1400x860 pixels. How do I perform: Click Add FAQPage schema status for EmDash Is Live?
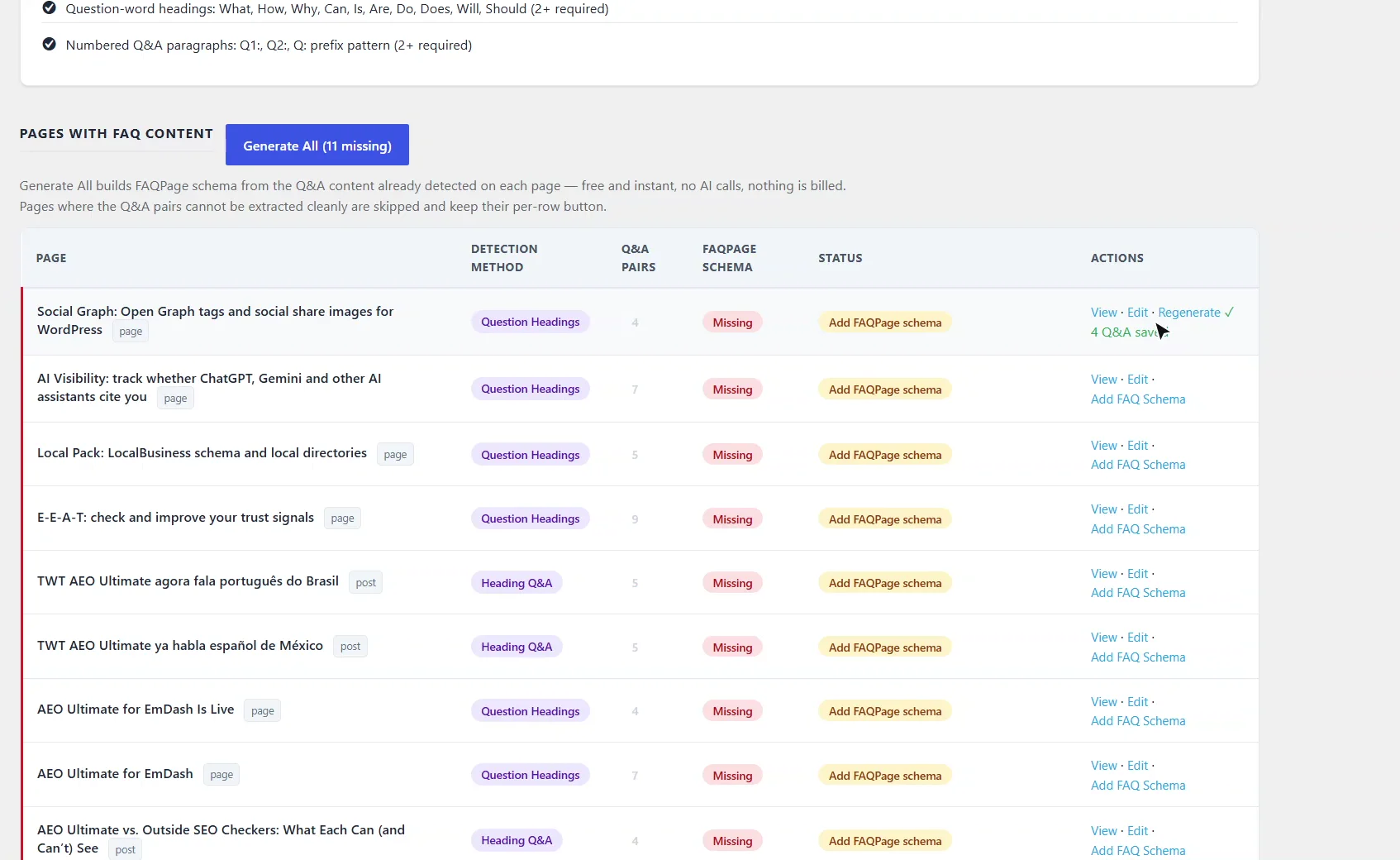pyautogui.click(x=885, y=711)
